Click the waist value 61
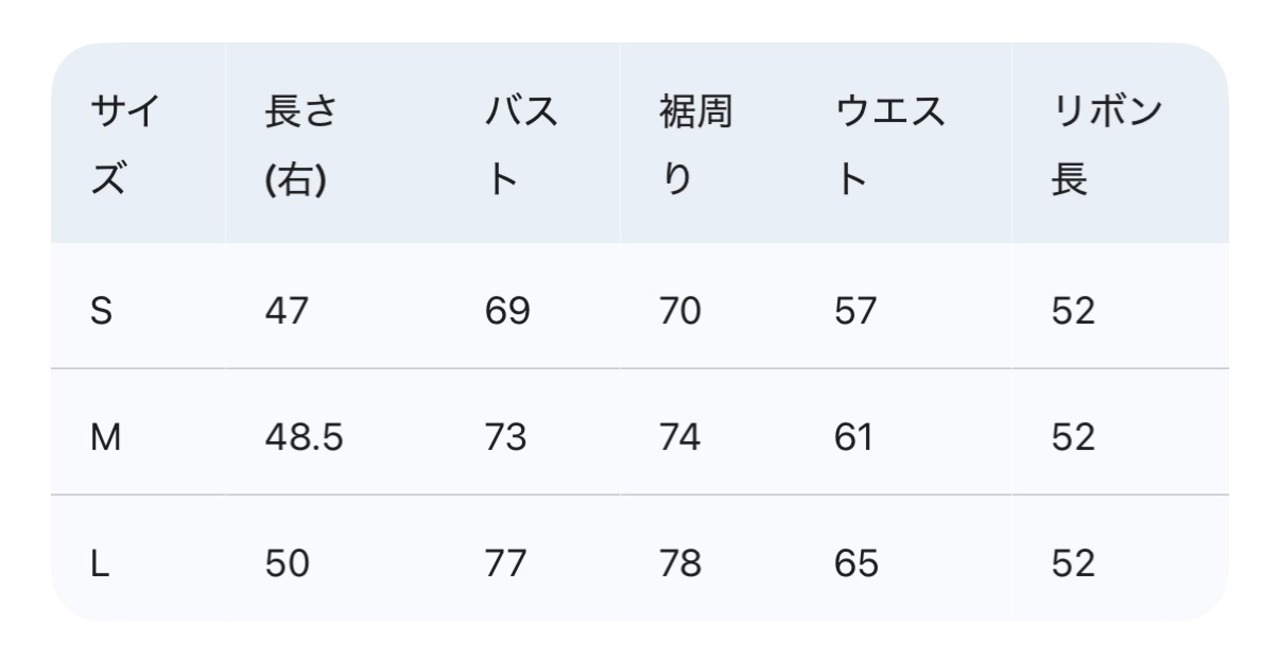The height and width of the screenshot is (660, 1280). [853, 438]
